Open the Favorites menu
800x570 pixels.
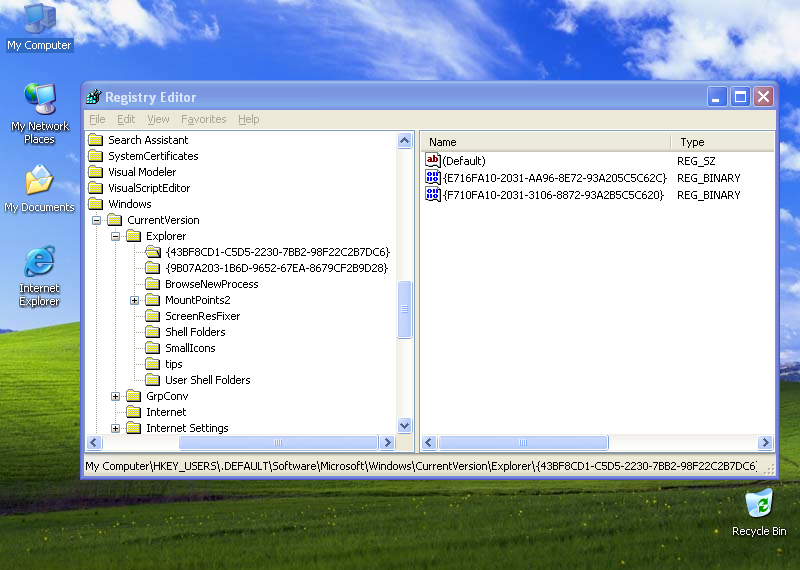tap(204, 119)
